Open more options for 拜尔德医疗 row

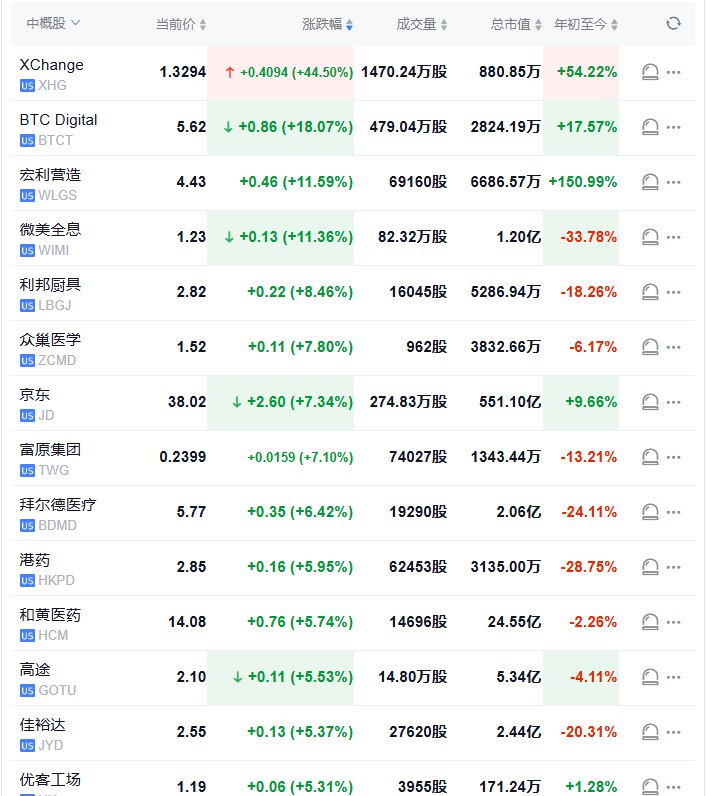pyautogui.click(x=674, y=512)
